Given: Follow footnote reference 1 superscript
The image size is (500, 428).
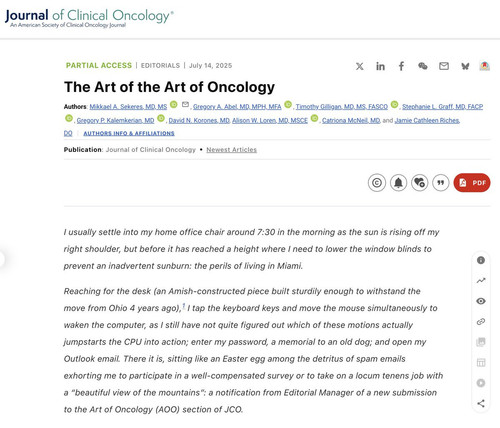Looking at the screenshot, I should coord(183,306).
